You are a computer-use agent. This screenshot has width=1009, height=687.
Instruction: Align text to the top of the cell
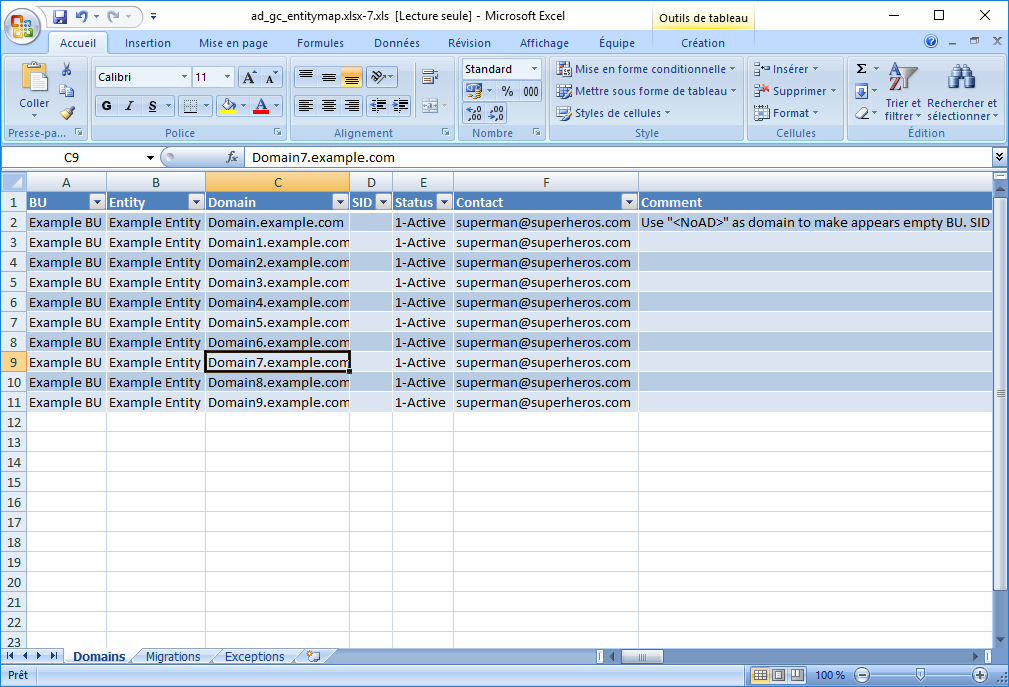pos(306,77)
